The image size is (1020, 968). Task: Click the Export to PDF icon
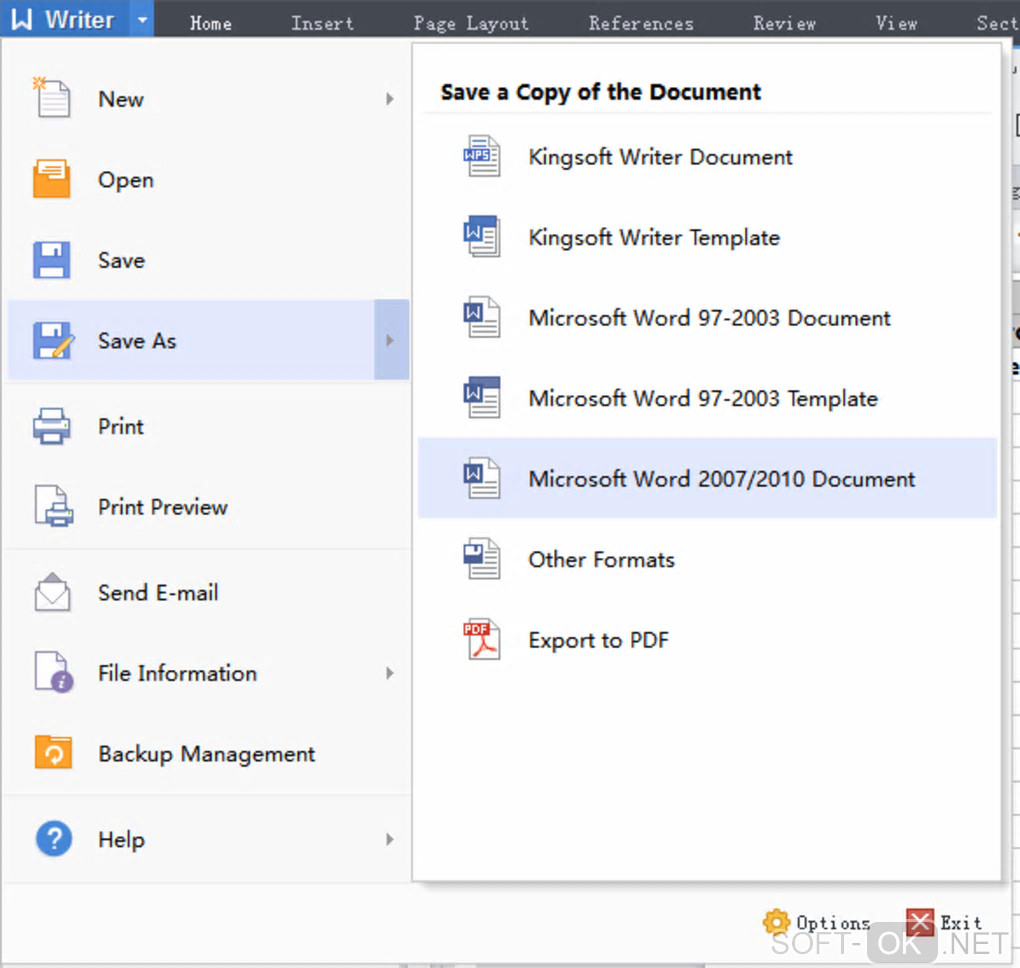(481, 639)
